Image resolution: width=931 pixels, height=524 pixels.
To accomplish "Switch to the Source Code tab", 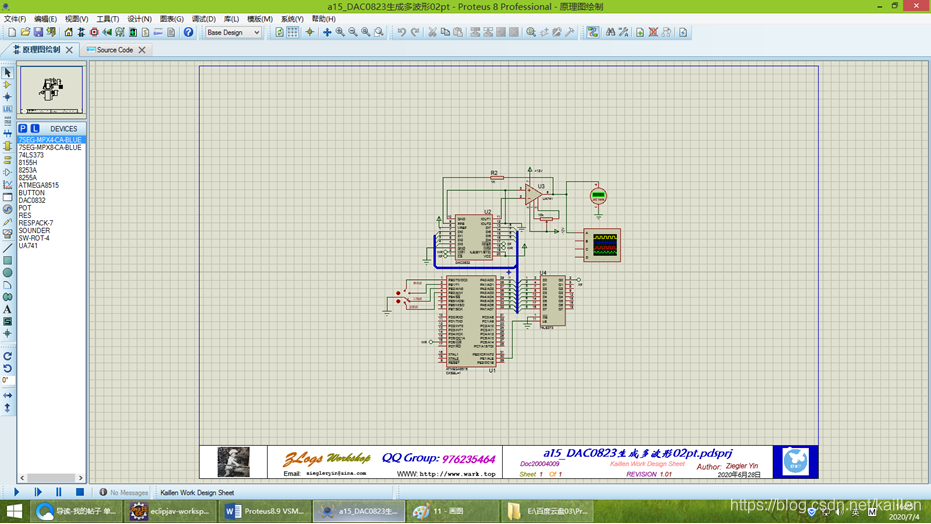I will coord(115,50).
